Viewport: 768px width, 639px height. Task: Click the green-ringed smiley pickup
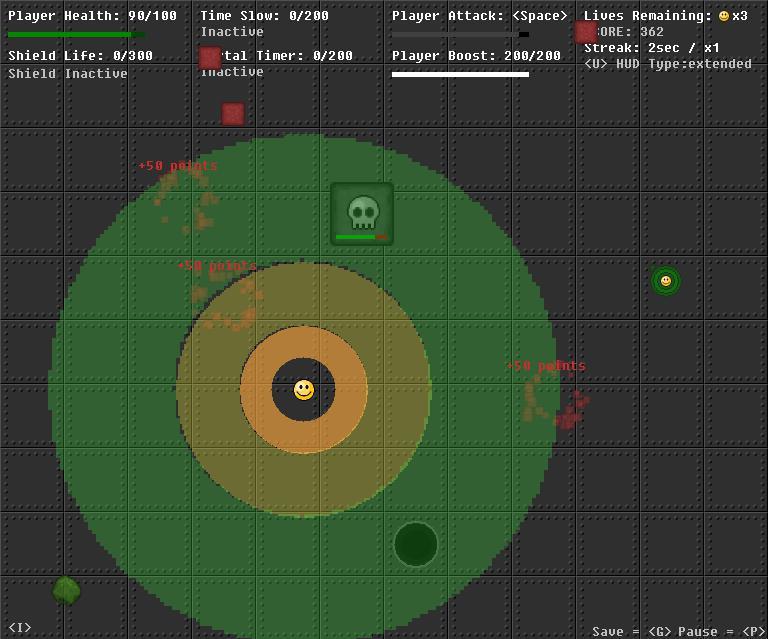(x=666, y=281)
